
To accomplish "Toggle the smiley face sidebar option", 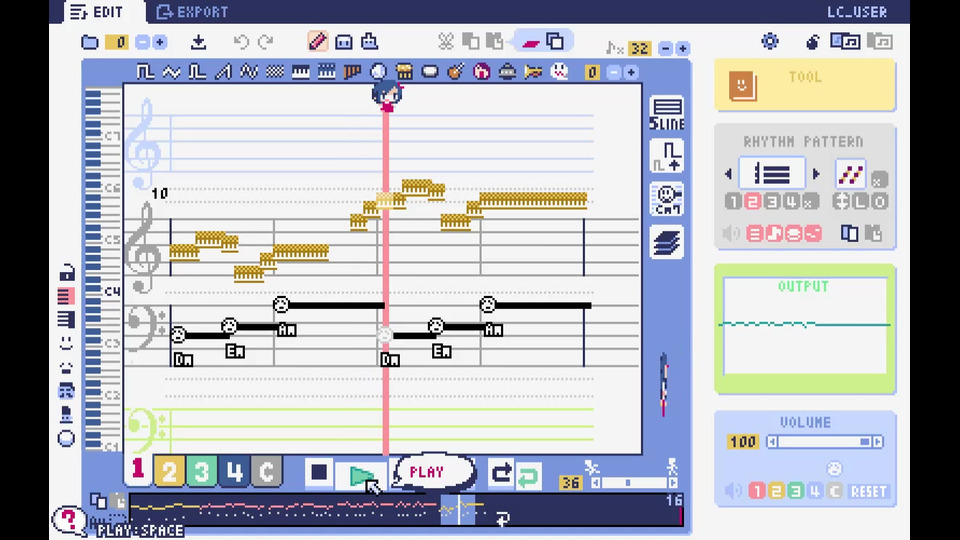I will click(66, 343).
